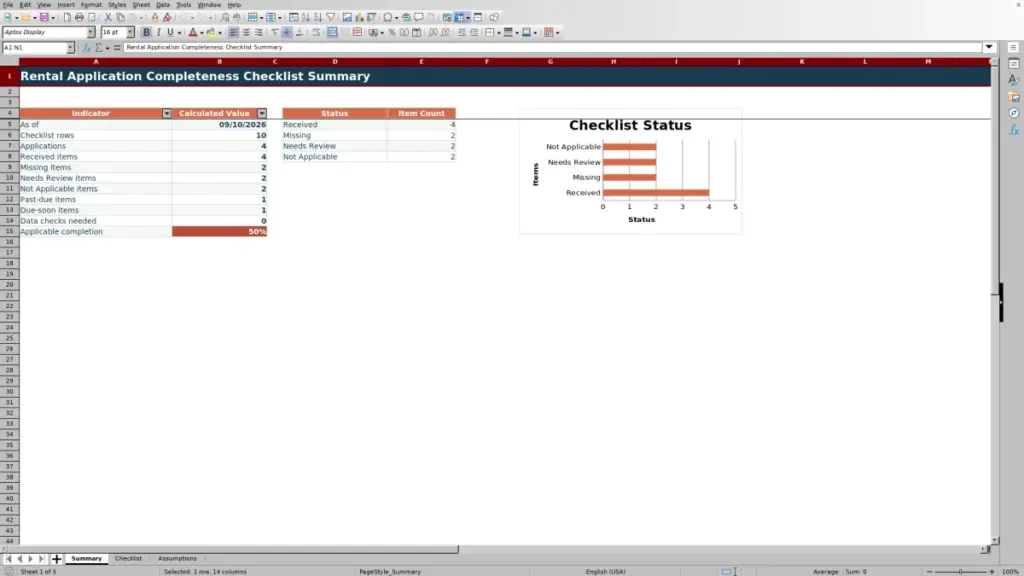This screenshot has width=1024, height=576.
Task: Toggle Wrap Text for the cell
Action: 316,32
